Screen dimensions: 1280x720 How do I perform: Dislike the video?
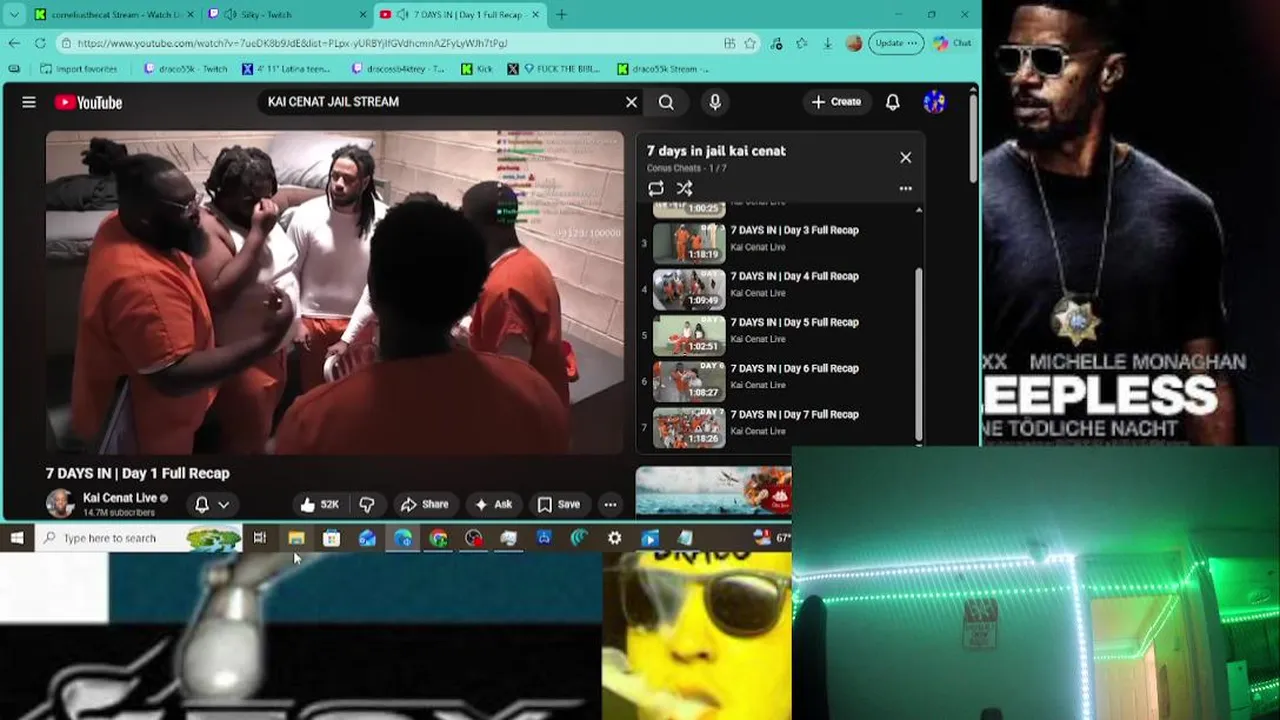click(x=367, y=505)
